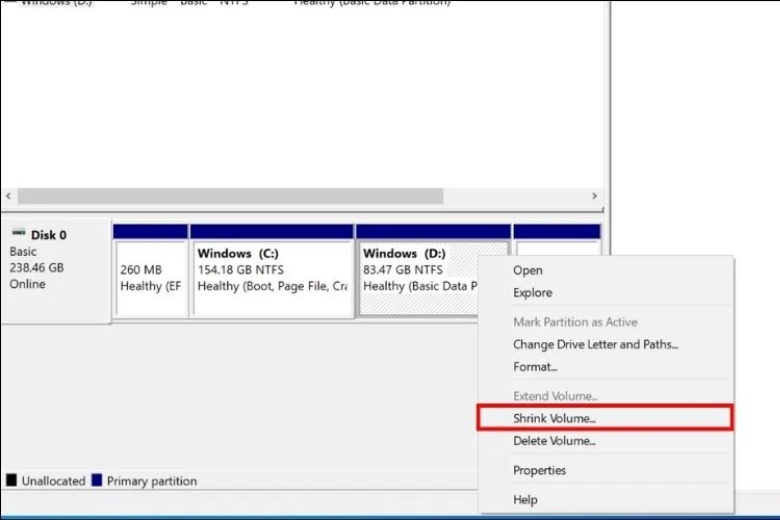Click the right arrow of horizontal scrollbar
The height and width of the screenshot is (520, 780).
[594, 197]
